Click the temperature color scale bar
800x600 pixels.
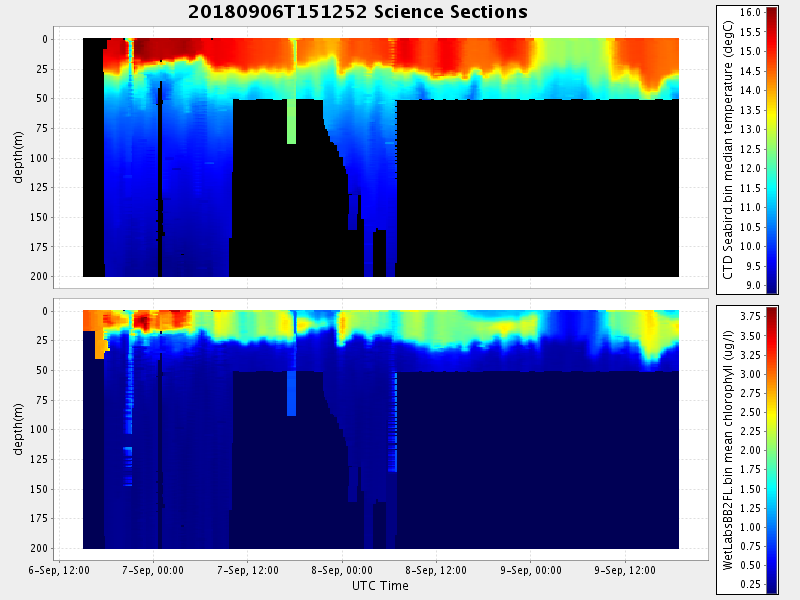pyautogui.click(x=772, y=150)
